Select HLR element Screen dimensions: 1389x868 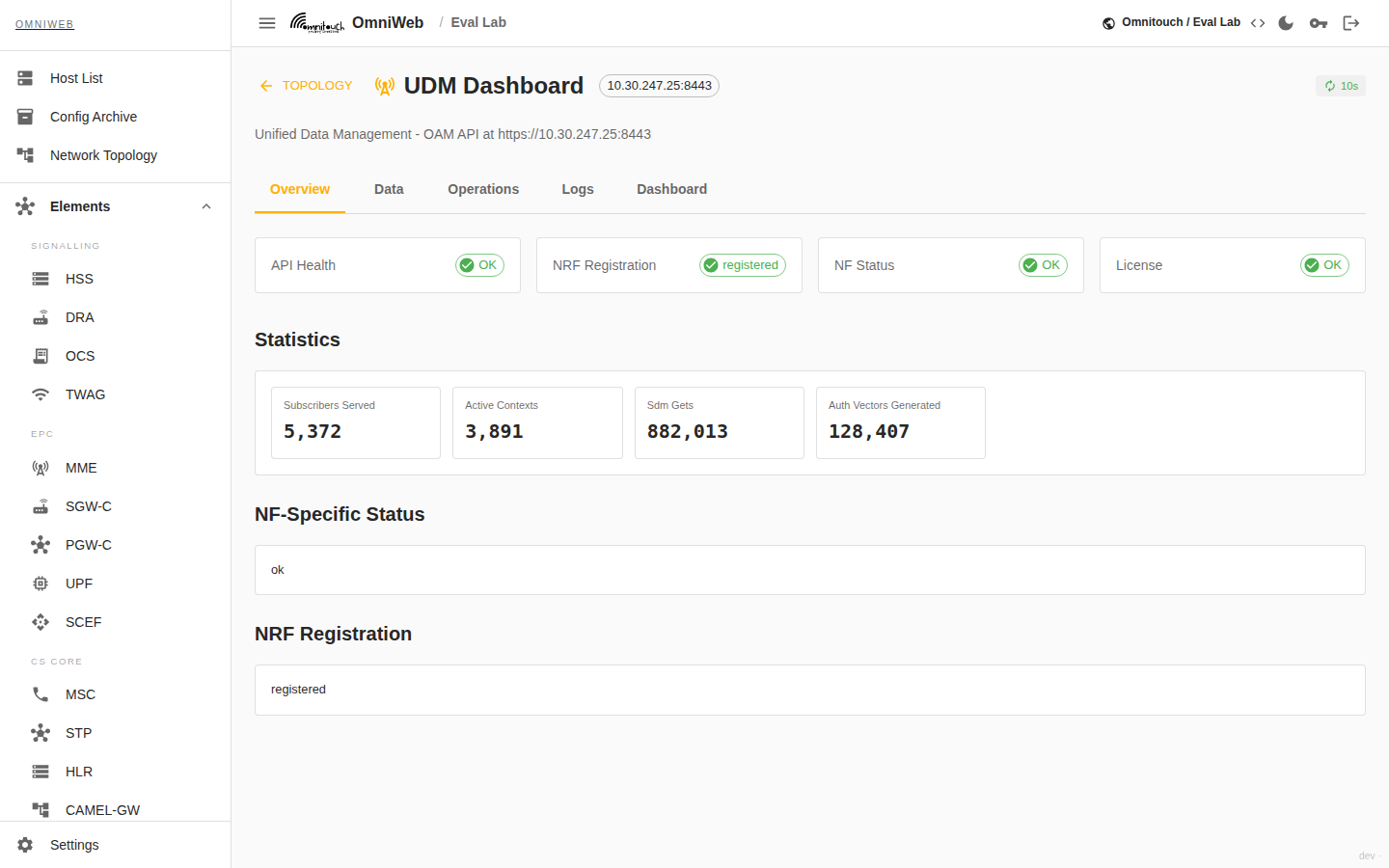point(116,772)
